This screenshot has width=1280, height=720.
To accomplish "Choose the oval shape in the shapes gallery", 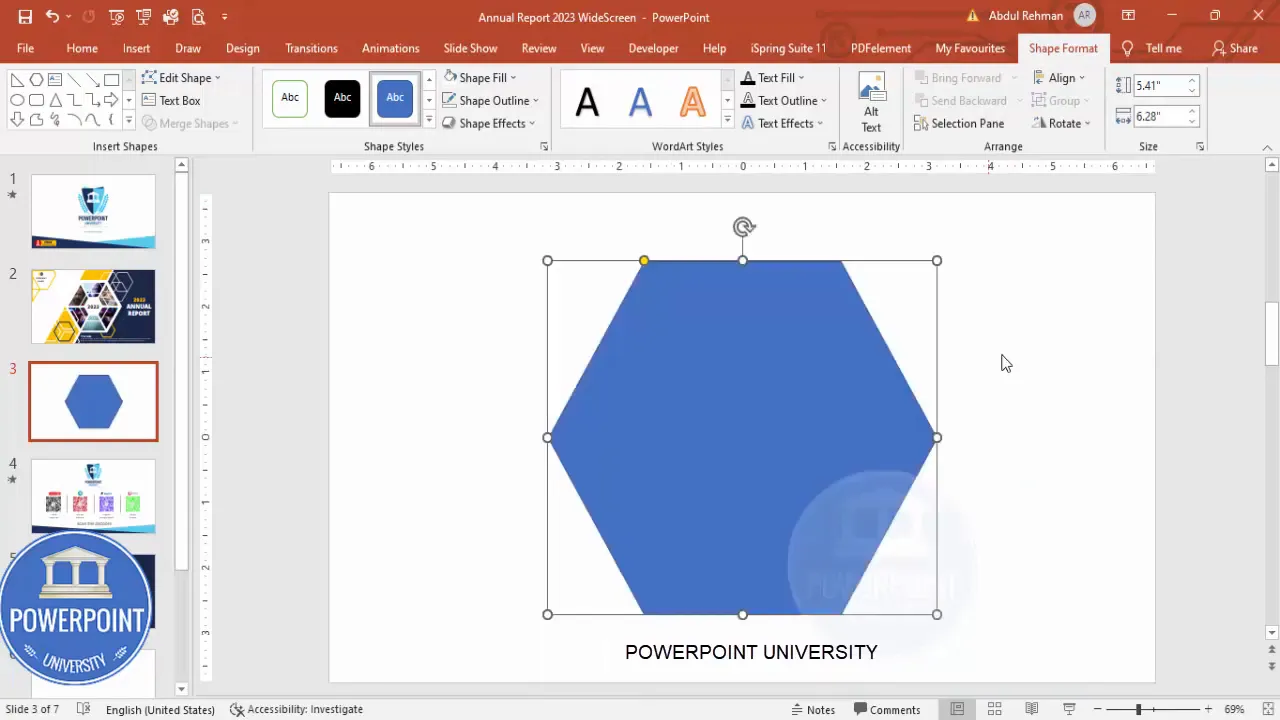I will point(17,100).
